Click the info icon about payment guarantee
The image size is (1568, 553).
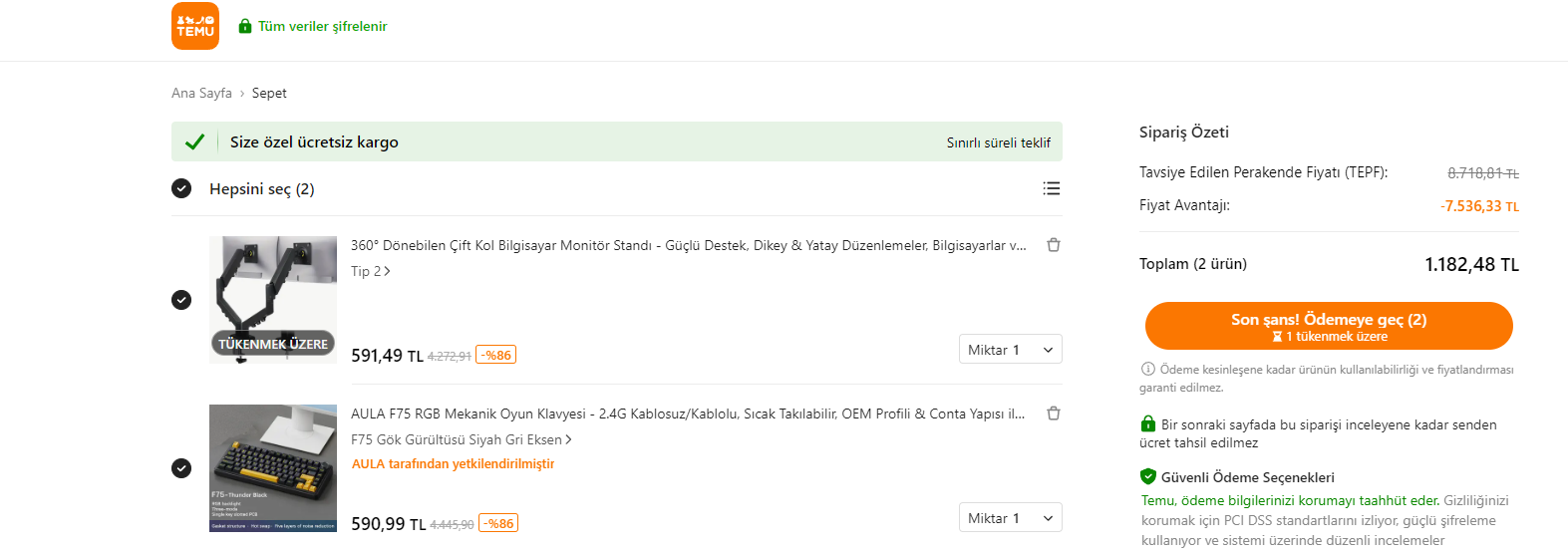click(x=1147, y=370)
